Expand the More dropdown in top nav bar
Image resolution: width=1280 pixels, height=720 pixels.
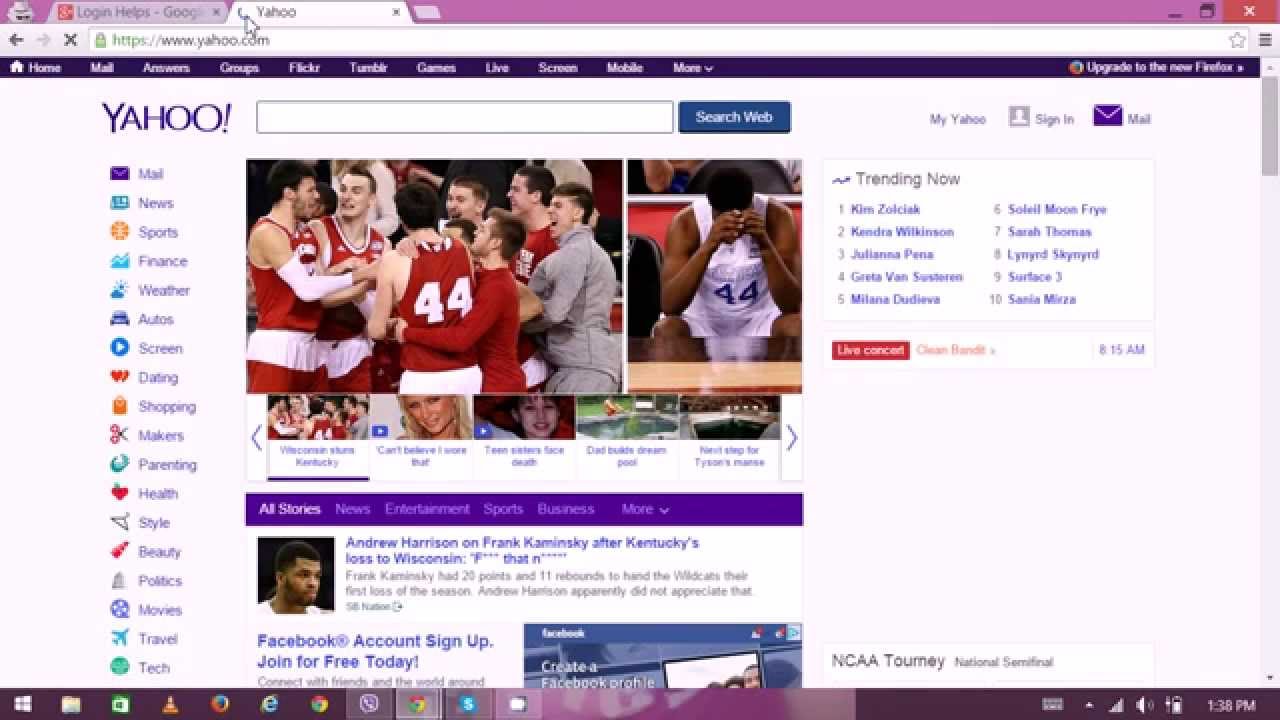point(693,68)
